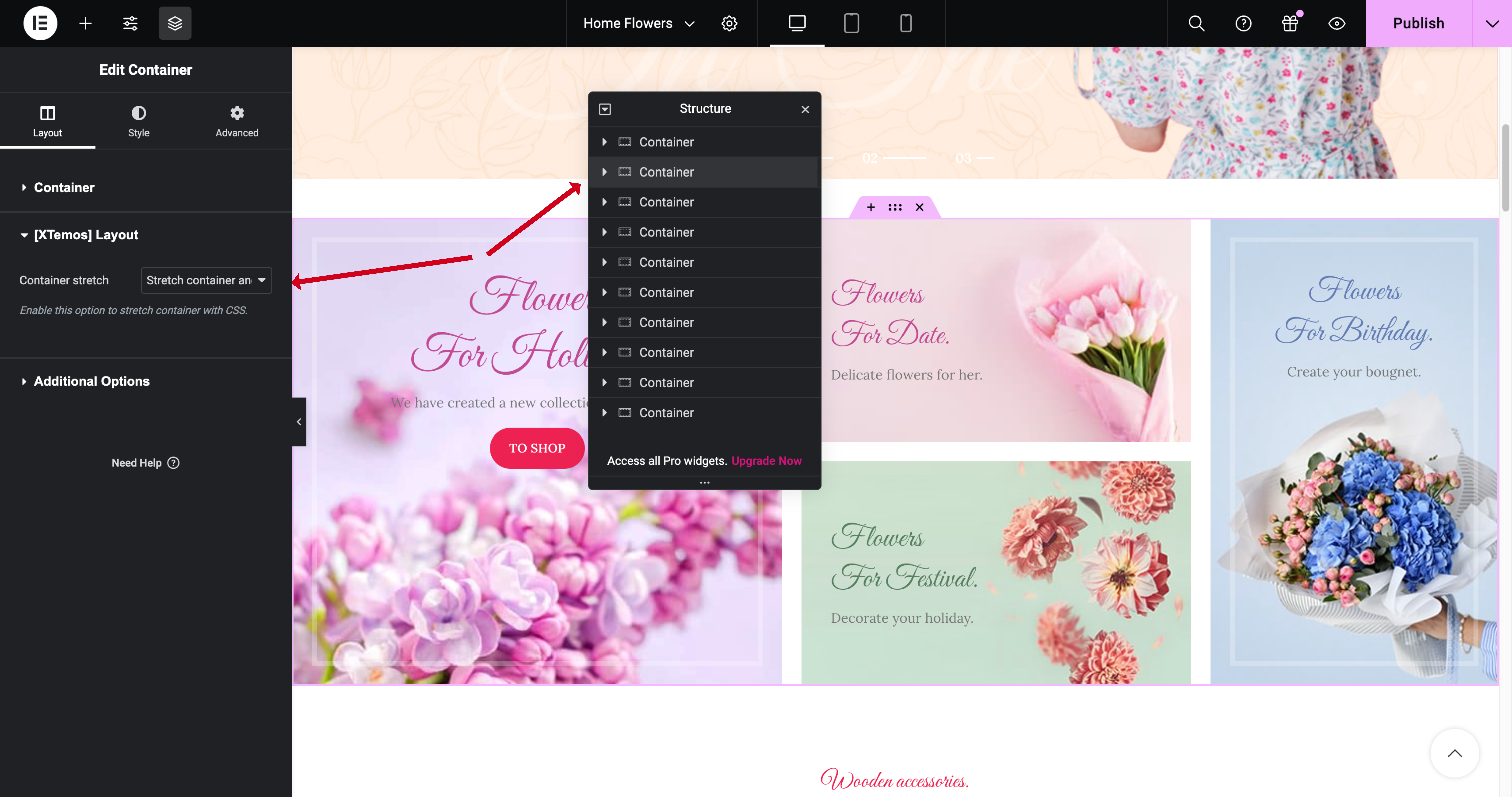Click the Structure panel bottom resize dots

click(x=704, y=483)
